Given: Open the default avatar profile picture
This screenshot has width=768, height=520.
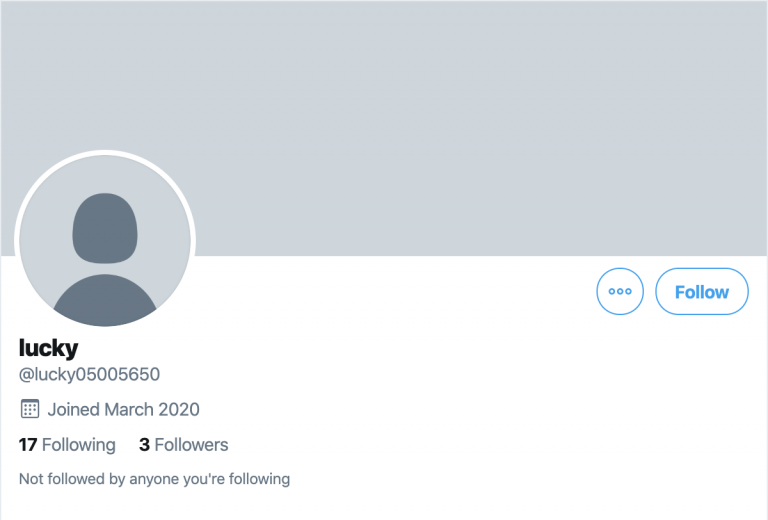Looking at the screenshot, I should coord(105,242).
